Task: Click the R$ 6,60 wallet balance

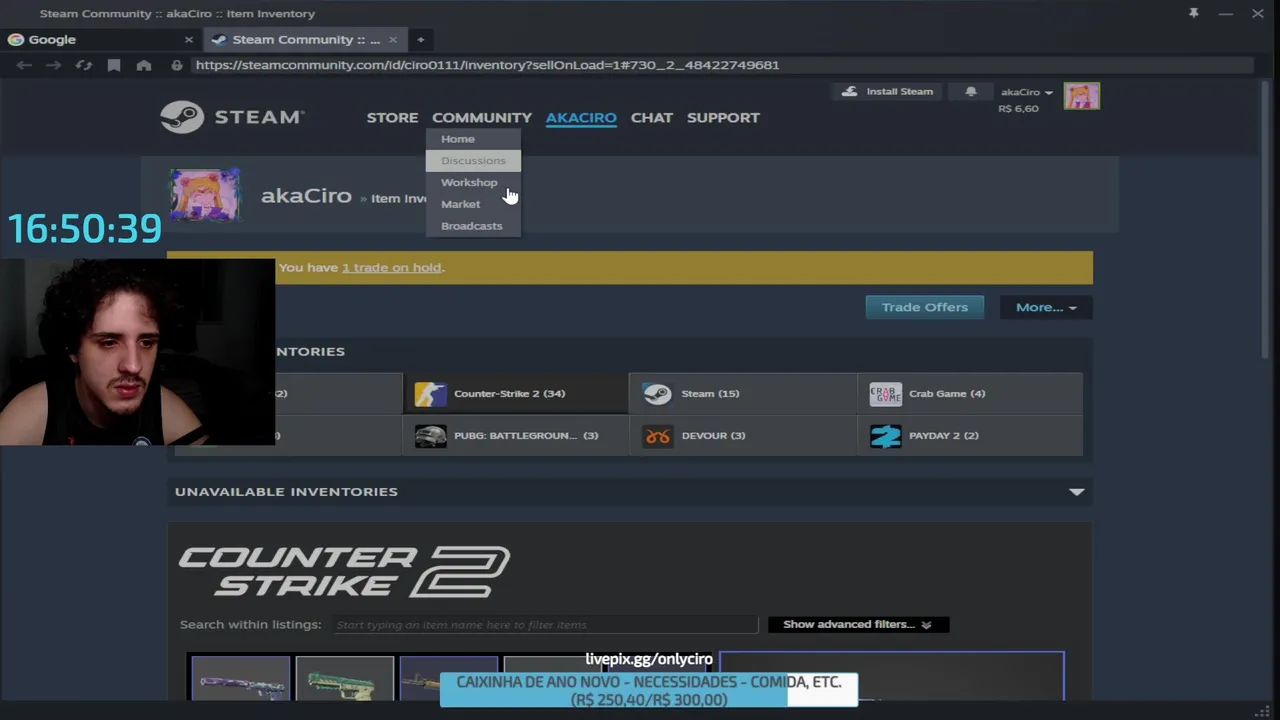Action: click(x=1018, y=109)
